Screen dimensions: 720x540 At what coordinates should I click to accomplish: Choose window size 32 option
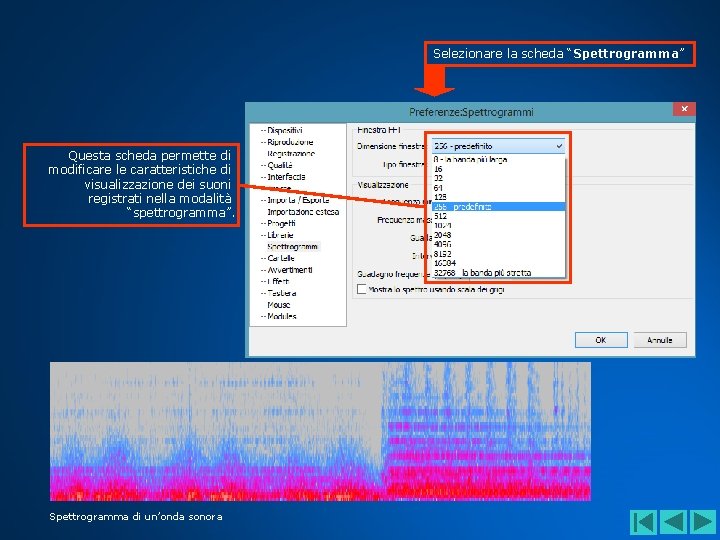point(498,178)
